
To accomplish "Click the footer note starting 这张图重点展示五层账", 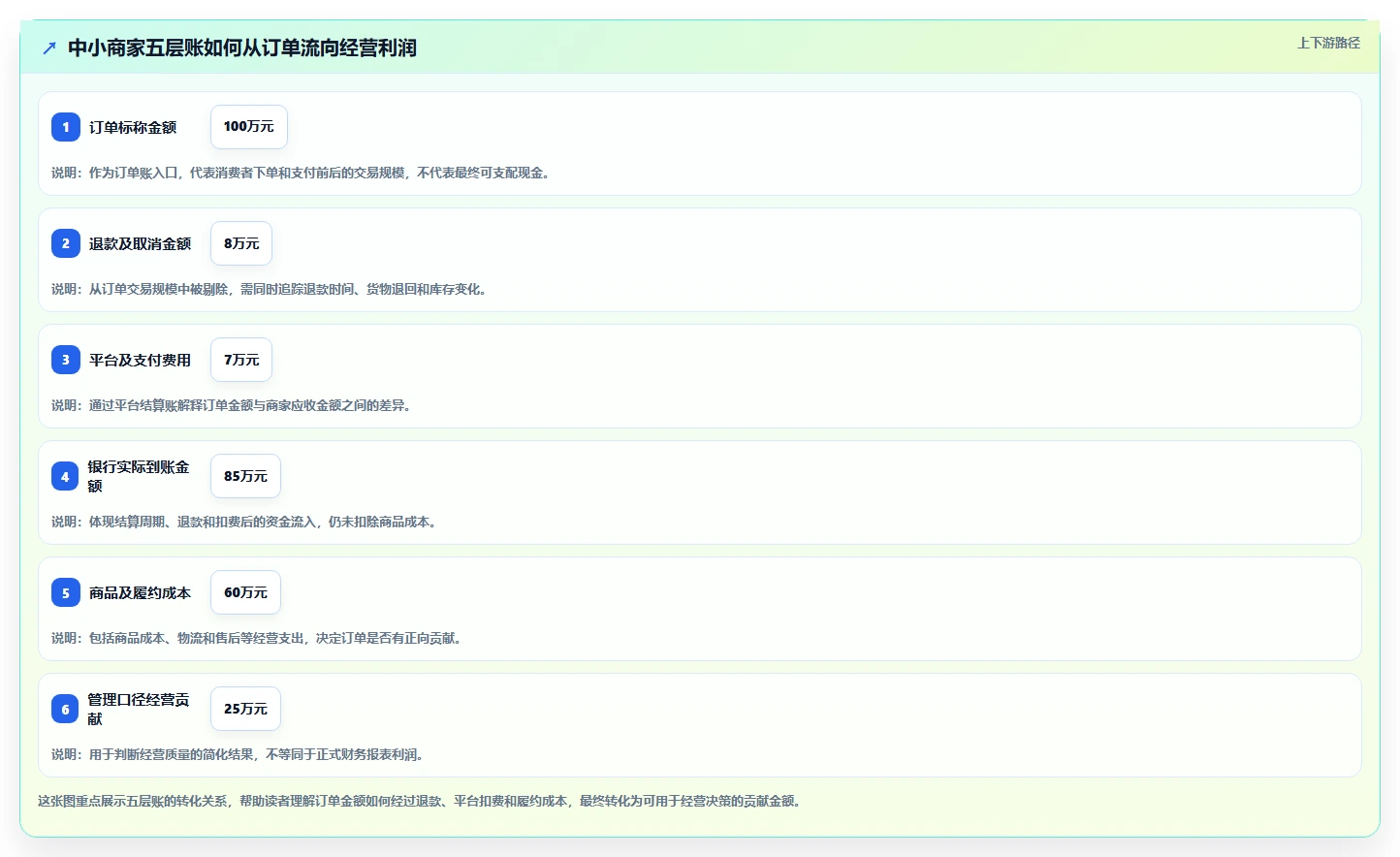I will click(x=421, y=801).
